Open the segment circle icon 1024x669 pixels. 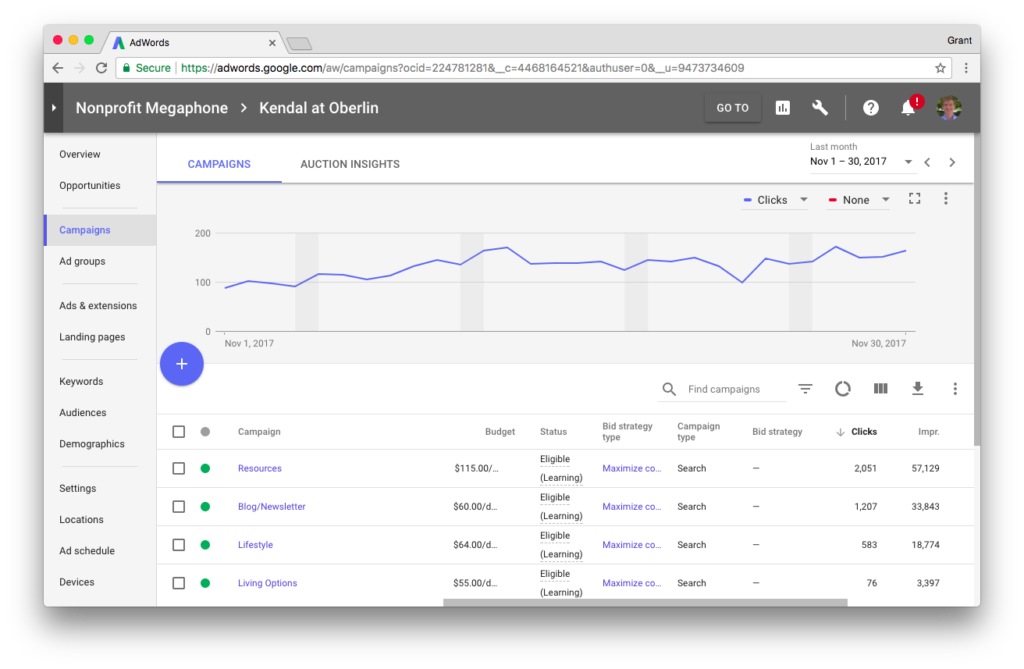coord(842,389)
